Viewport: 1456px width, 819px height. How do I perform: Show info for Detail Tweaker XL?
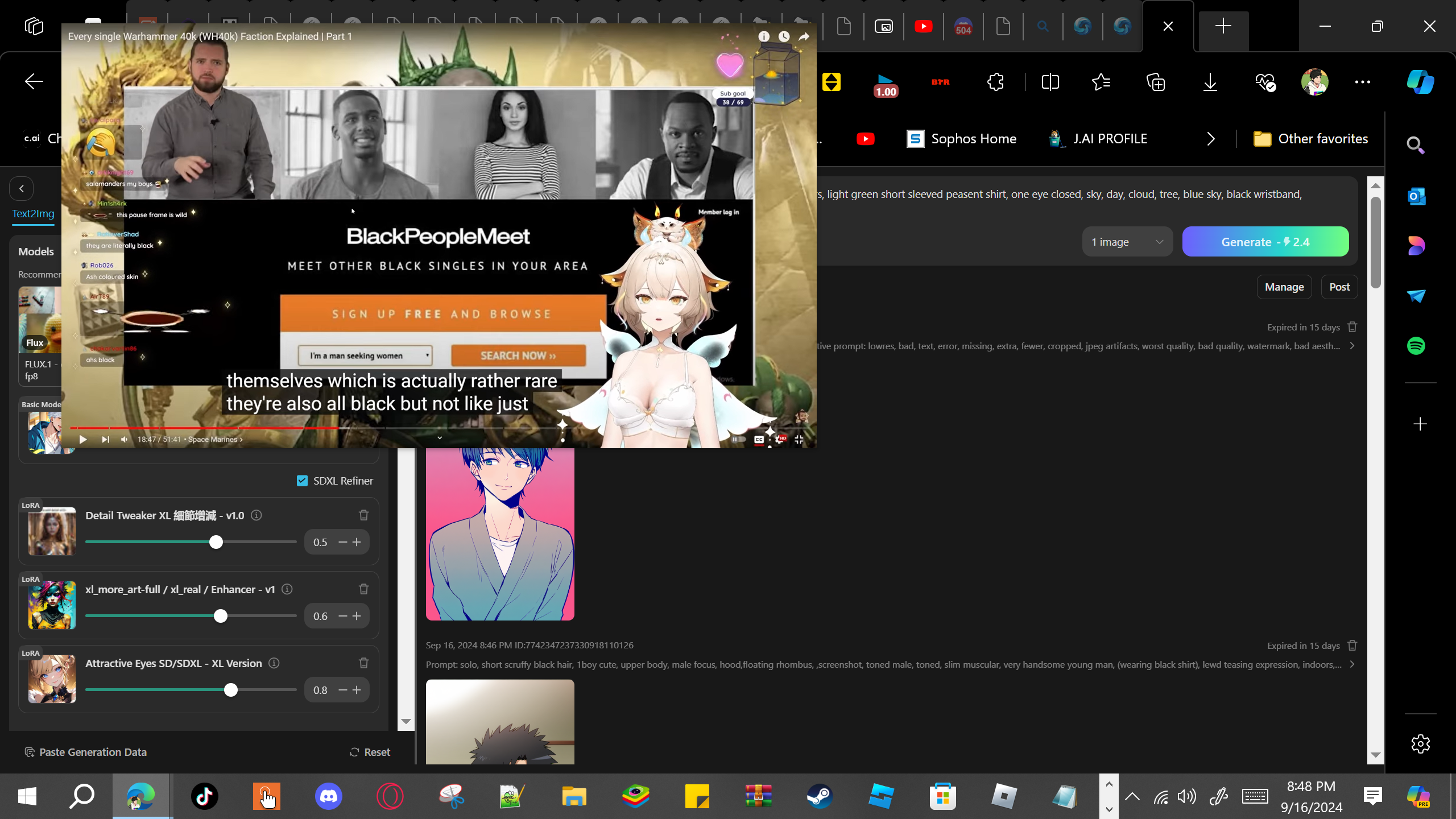(x=257, y=515)
